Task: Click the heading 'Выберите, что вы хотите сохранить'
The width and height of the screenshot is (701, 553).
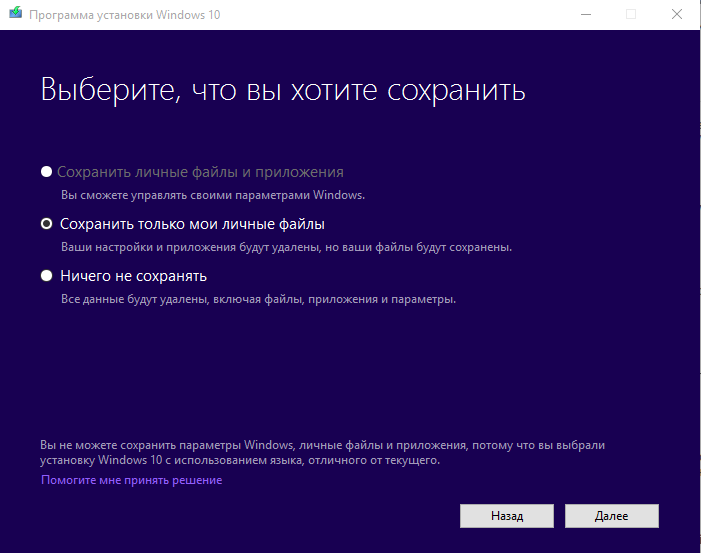Action: 283,90
